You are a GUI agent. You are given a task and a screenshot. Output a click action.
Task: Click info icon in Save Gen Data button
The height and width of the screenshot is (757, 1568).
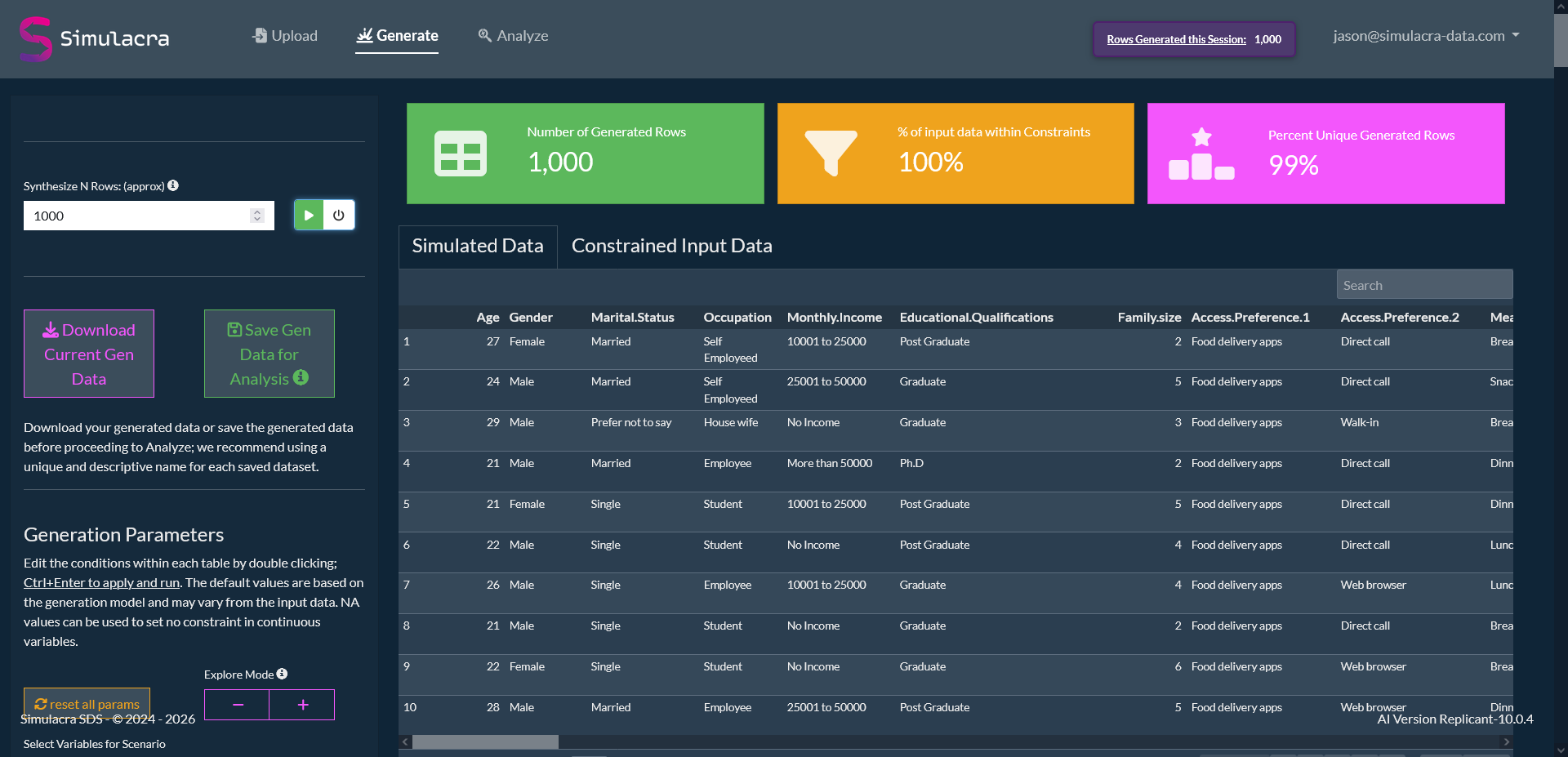301,377
